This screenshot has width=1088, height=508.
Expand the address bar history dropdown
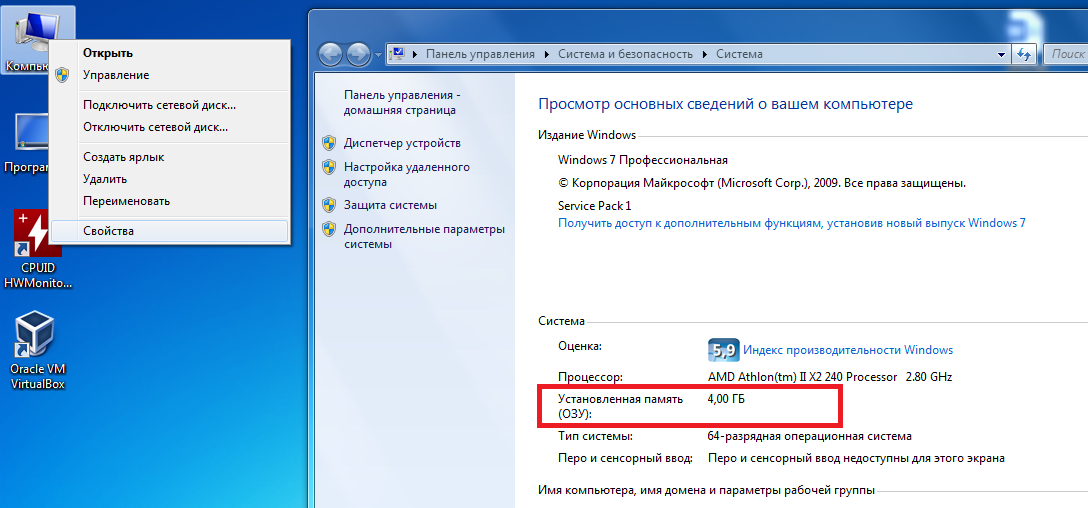point(1001,53)
